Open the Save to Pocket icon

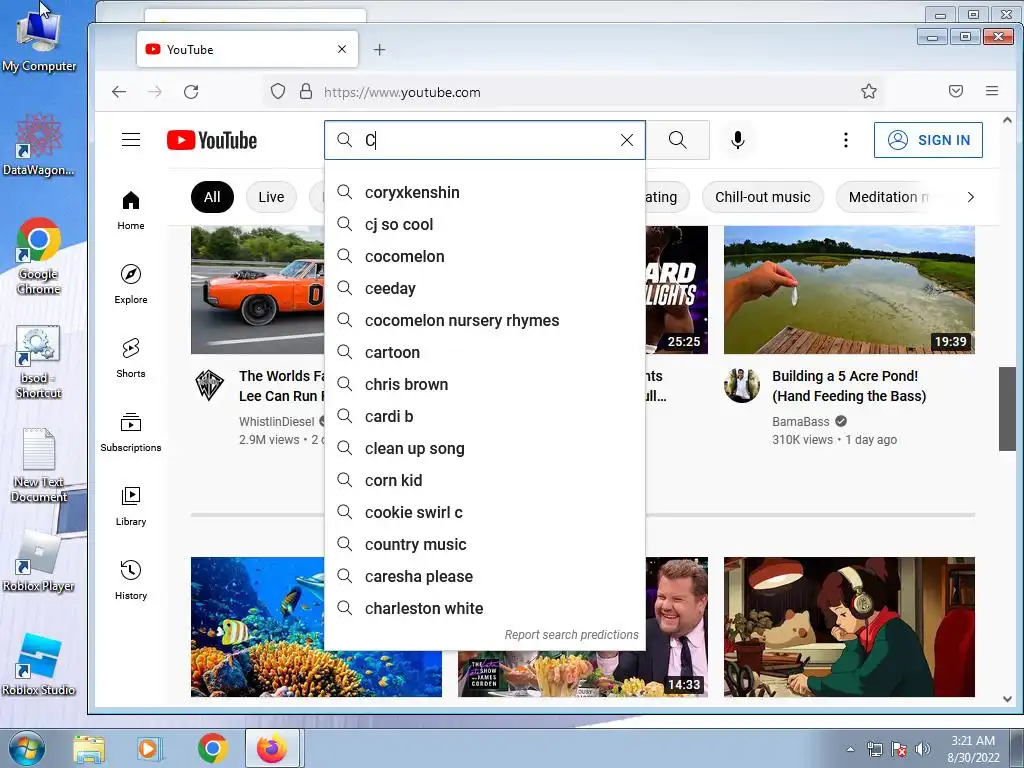pos(955,91)
